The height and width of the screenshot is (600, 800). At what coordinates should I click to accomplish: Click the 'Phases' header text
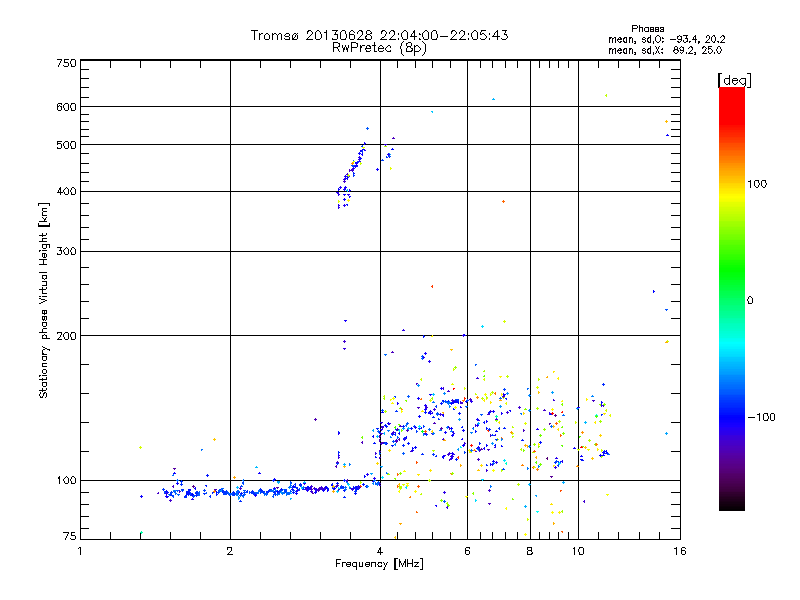(x=647, y=29)
